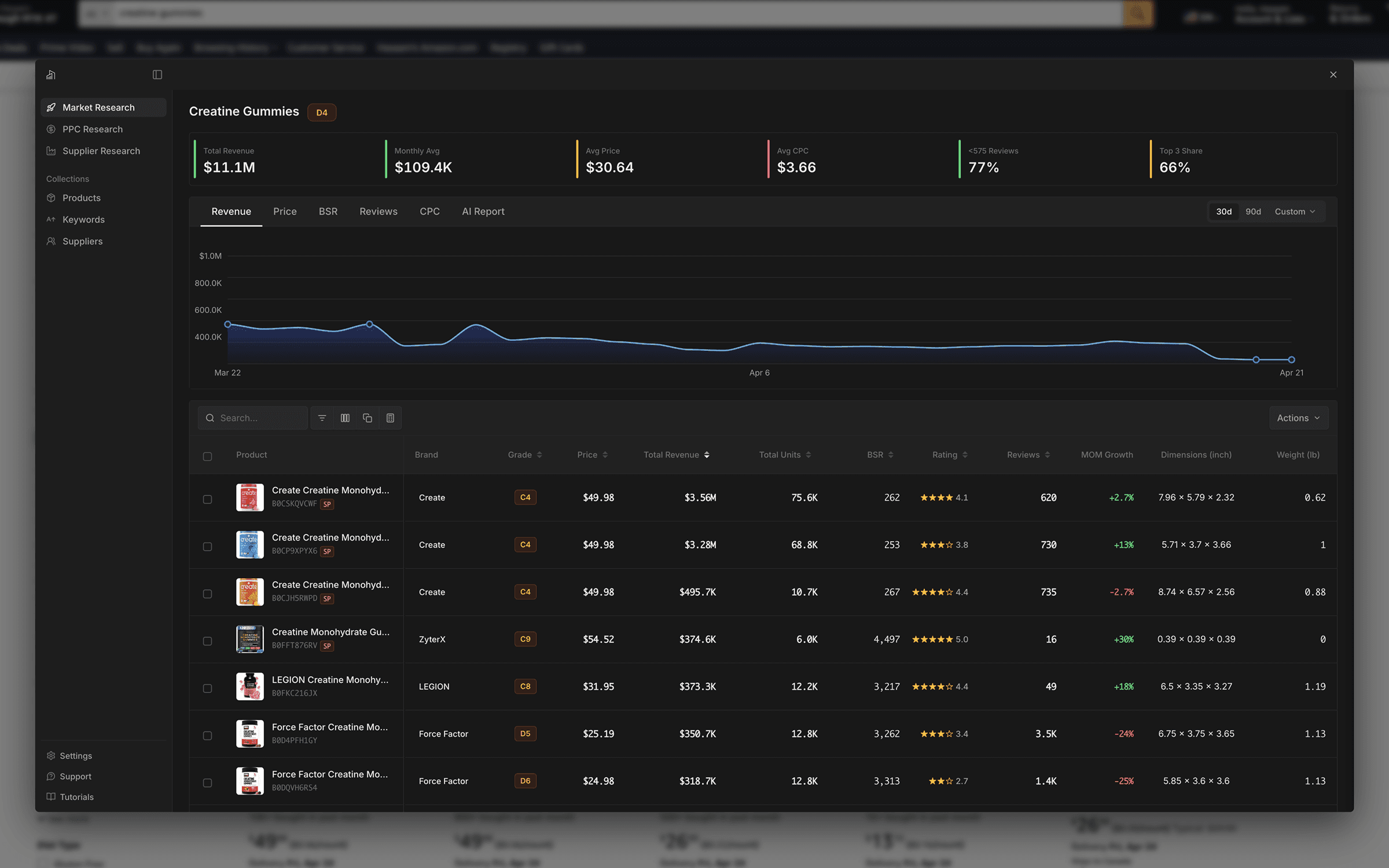
Task: Click the SP badge under B0CSKQVCWF
Action: (328, 504)
